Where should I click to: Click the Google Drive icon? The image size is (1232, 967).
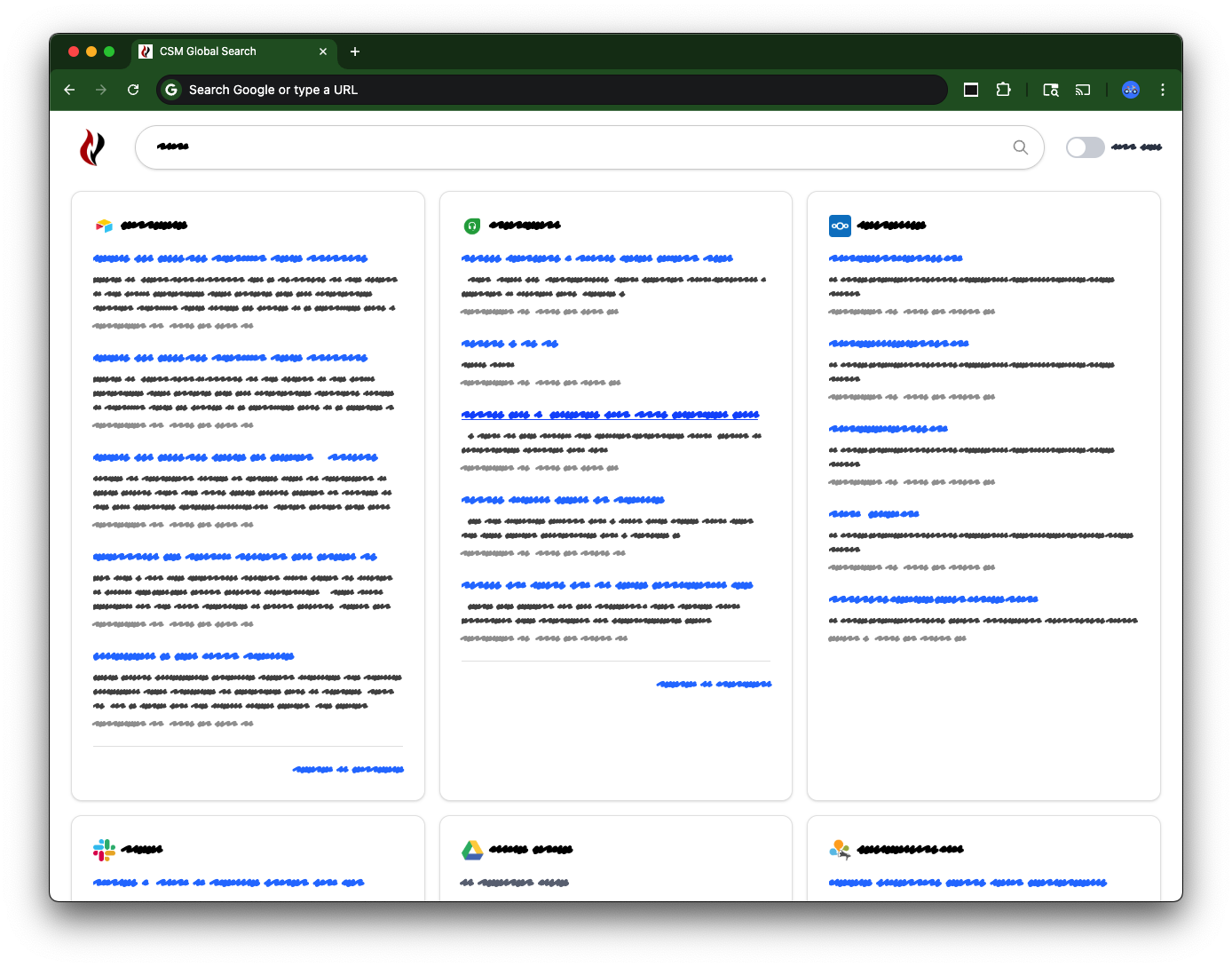pyautogui.click(x=472, y=850)
